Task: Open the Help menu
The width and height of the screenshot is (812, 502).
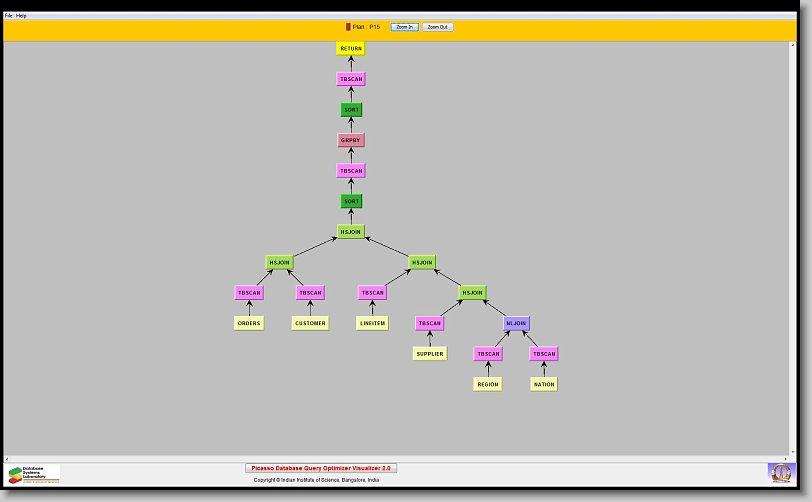Action: (22, 16)
